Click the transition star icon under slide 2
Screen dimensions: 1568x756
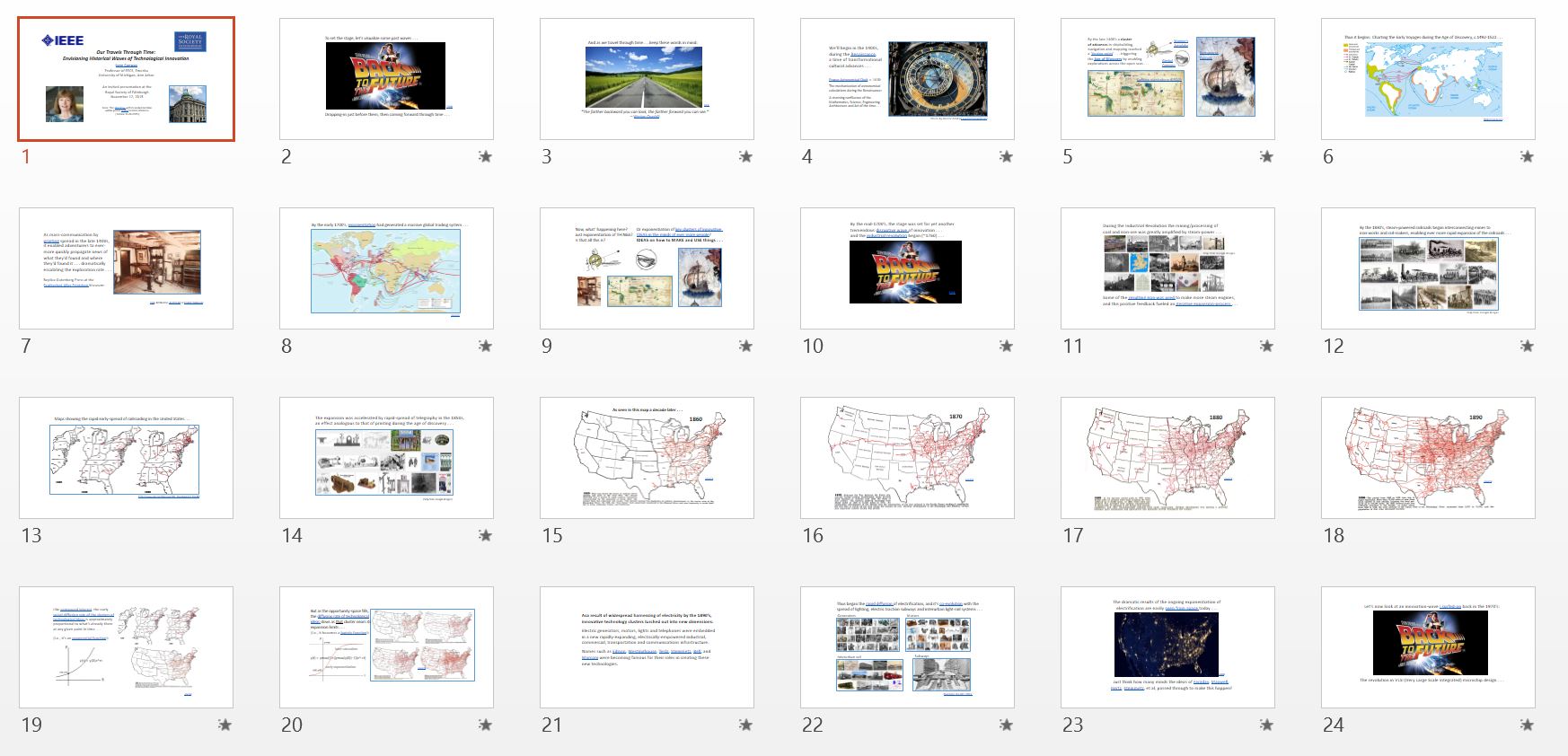coord(485,157)
